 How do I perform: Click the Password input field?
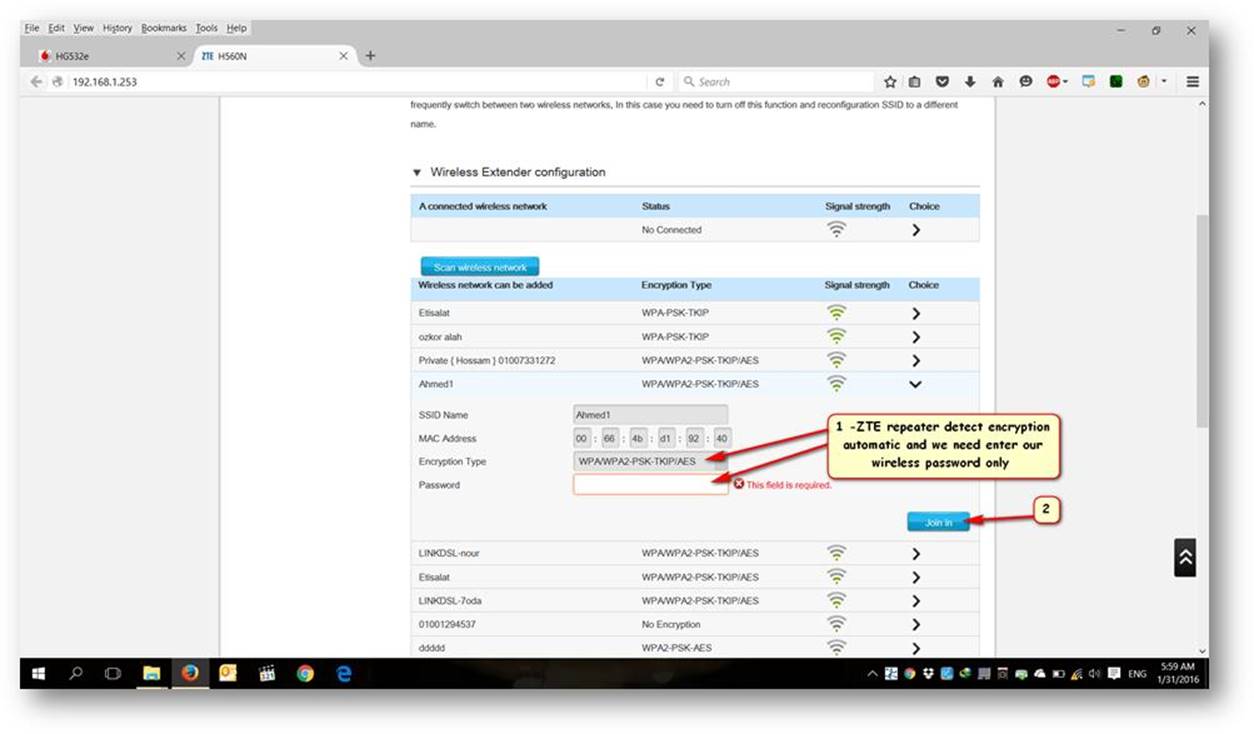(650, 485)
